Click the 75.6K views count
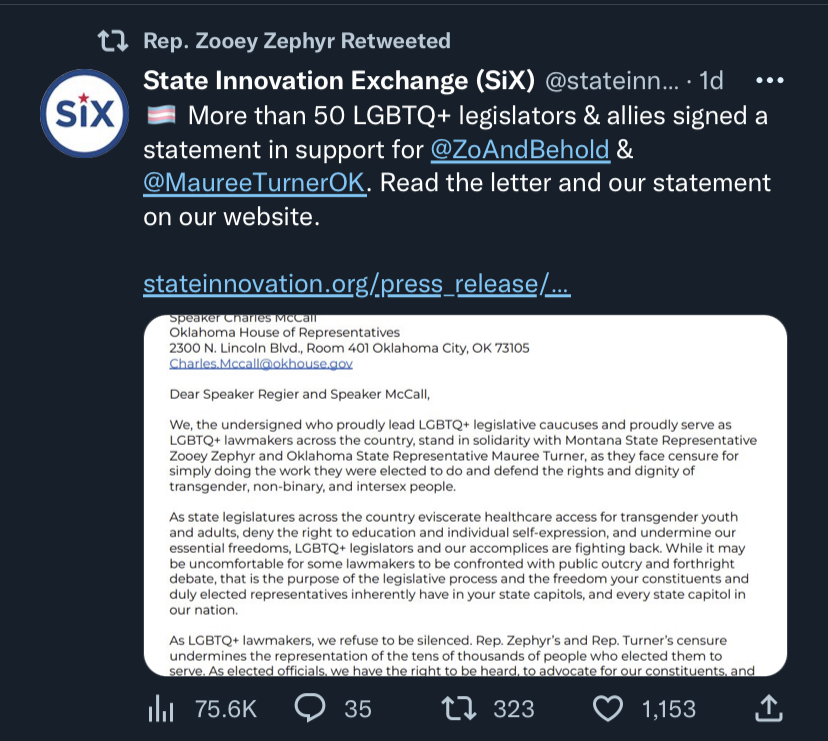 tap(225, 709)
